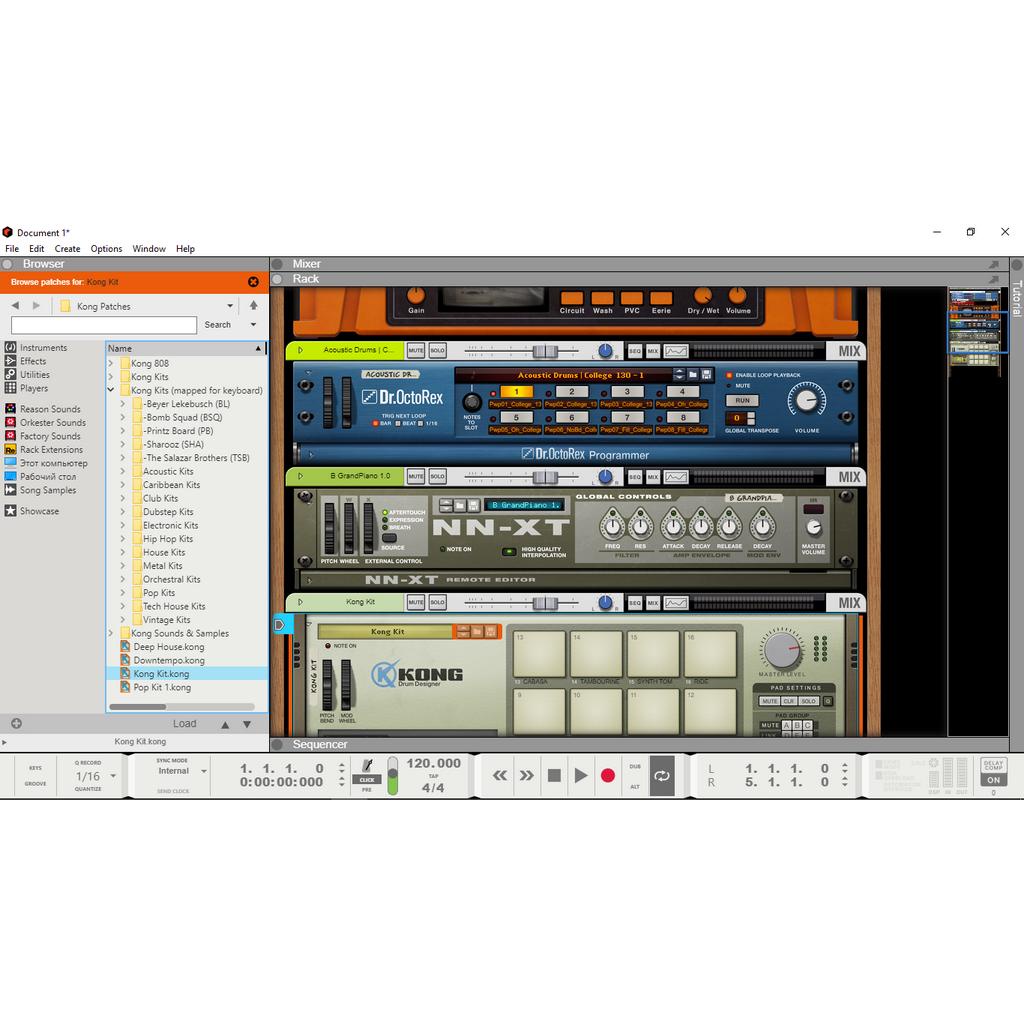Open the Kong Patches location dropdown

click(x=230, y=306)
